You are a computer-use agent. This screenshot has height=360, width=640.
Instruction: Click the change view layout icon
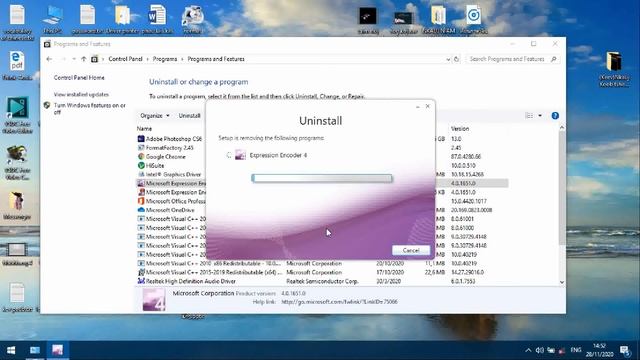click(529, 116)
